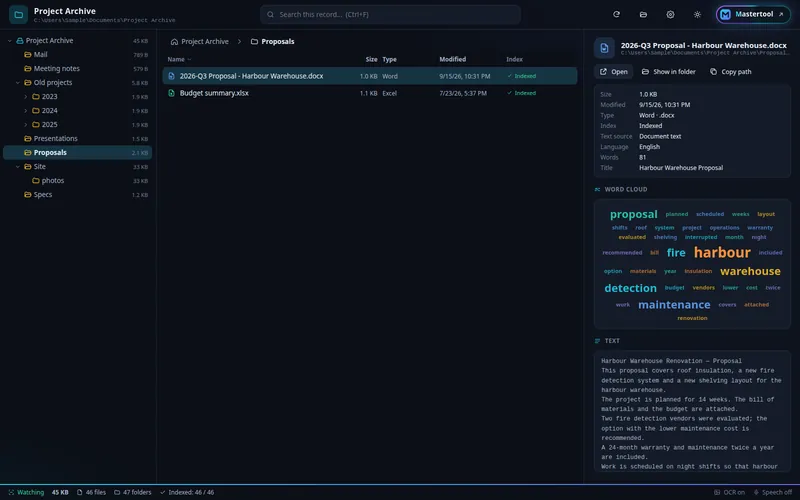The height and width of the screenshot is (500, 800).
Task: Sort by the Size column header
Action: tap(371, 59)
